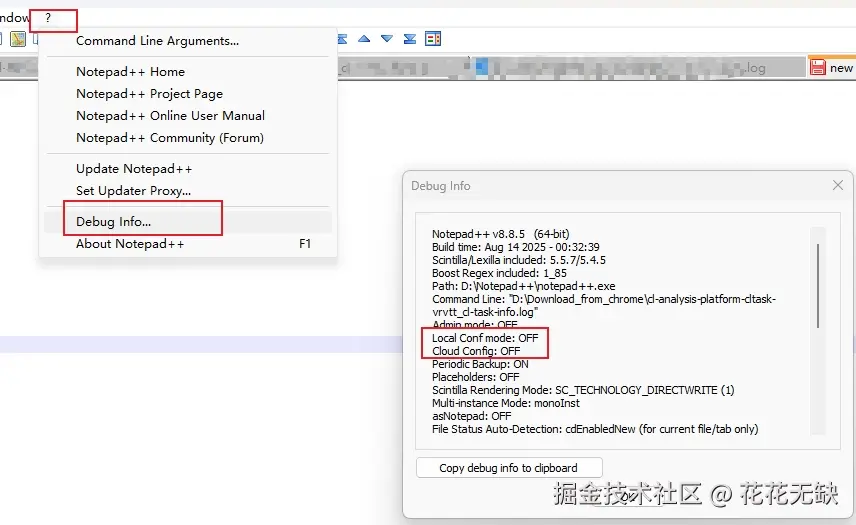Open Notepad++ Online User Manual
Viewport: 856px width, 525px height.
point(170,116)
